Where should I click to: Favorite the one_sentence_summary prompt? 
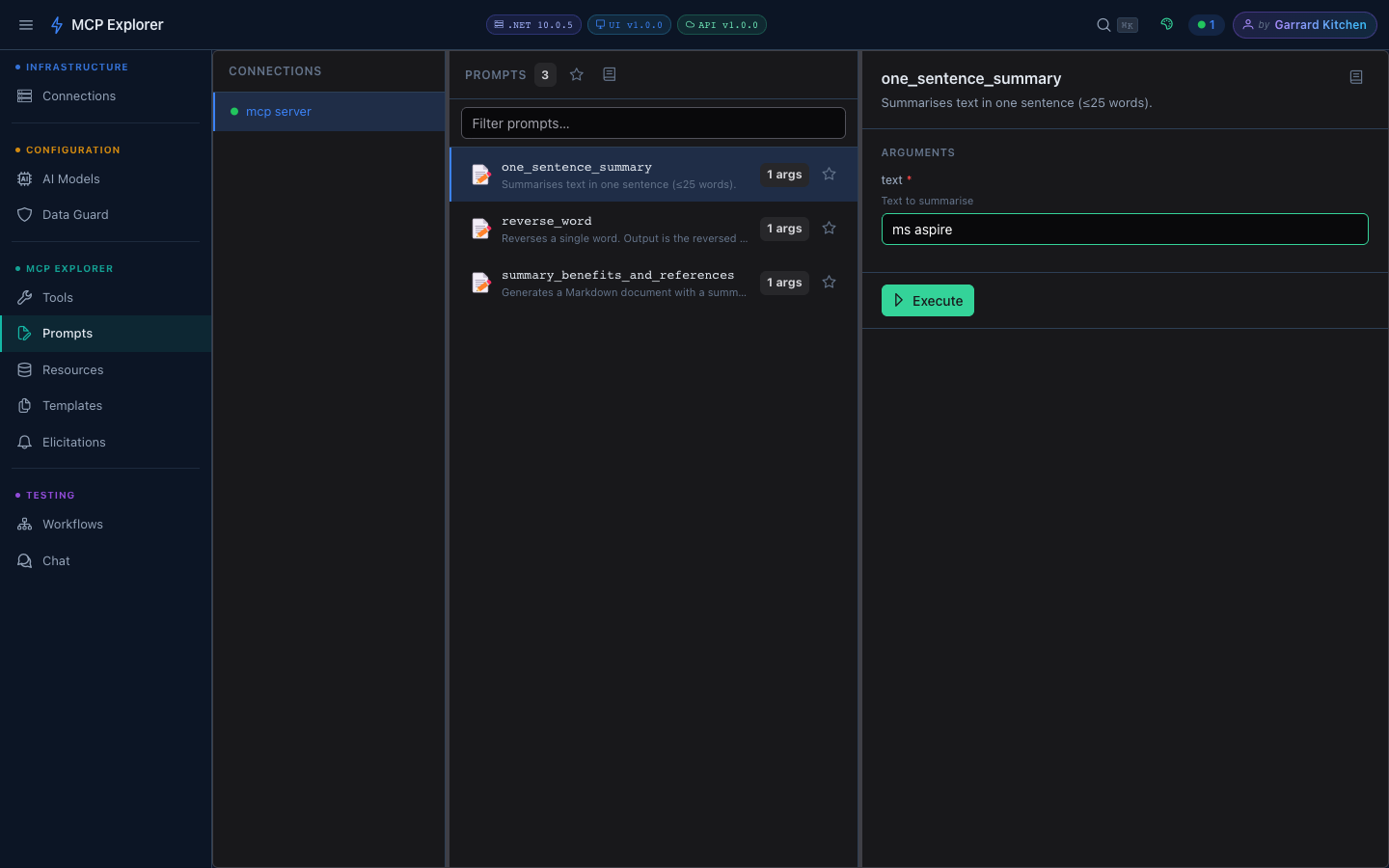point(829,175)
